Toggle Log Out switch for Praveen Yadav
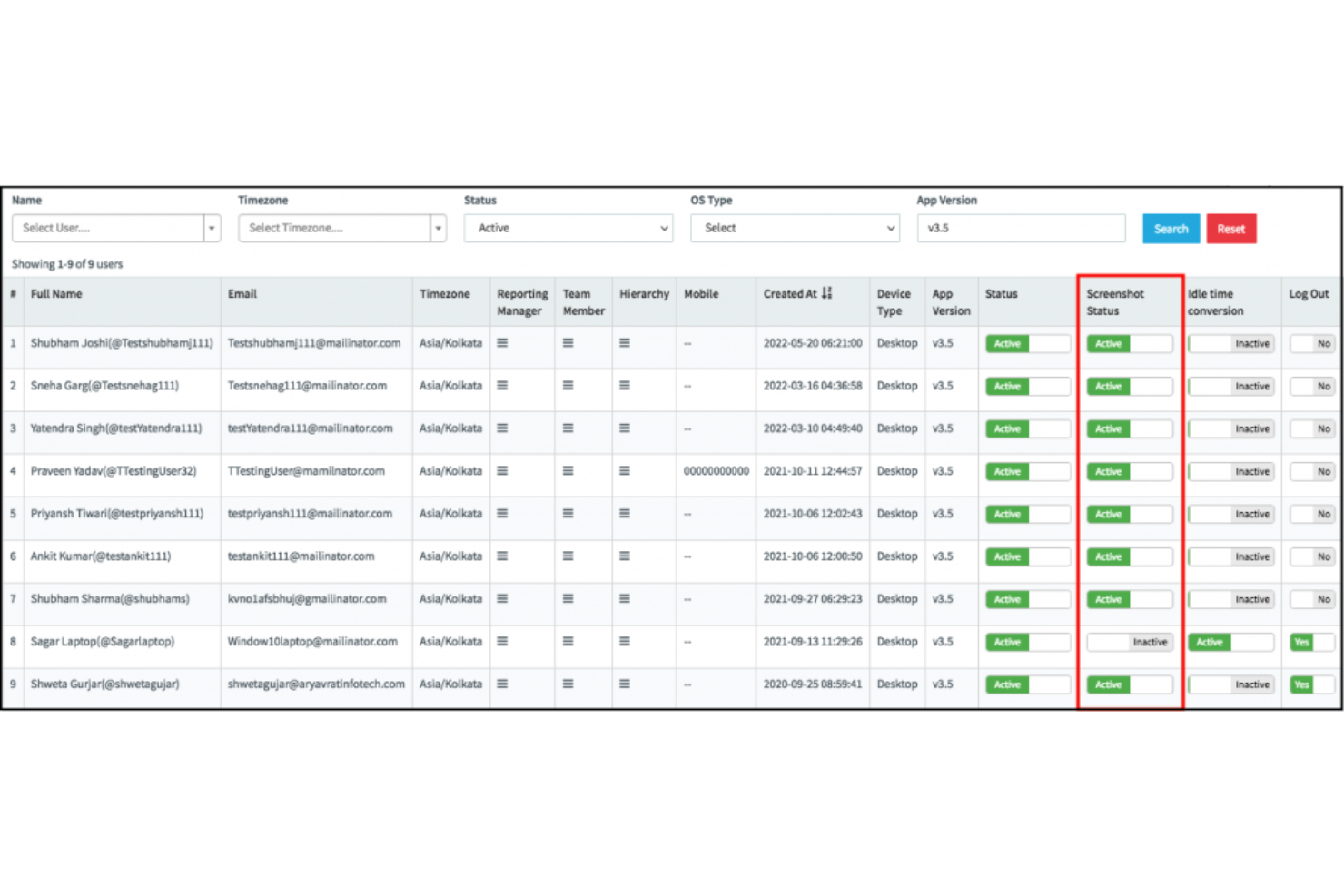The image size is (1344, 896). coord(1312,472)
